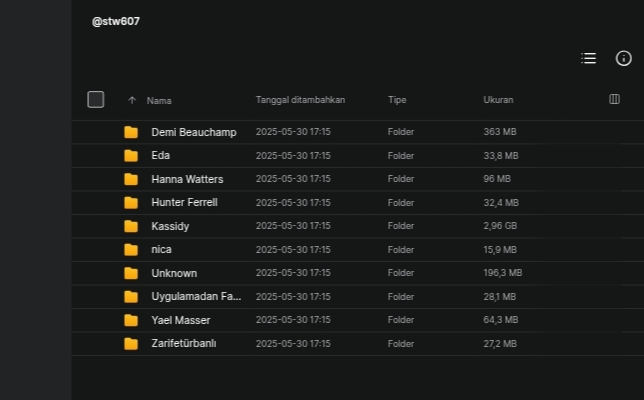Open the Kassidy folder name
The height and width of the screenshot is (400, 644).
(x=170, y=226)
